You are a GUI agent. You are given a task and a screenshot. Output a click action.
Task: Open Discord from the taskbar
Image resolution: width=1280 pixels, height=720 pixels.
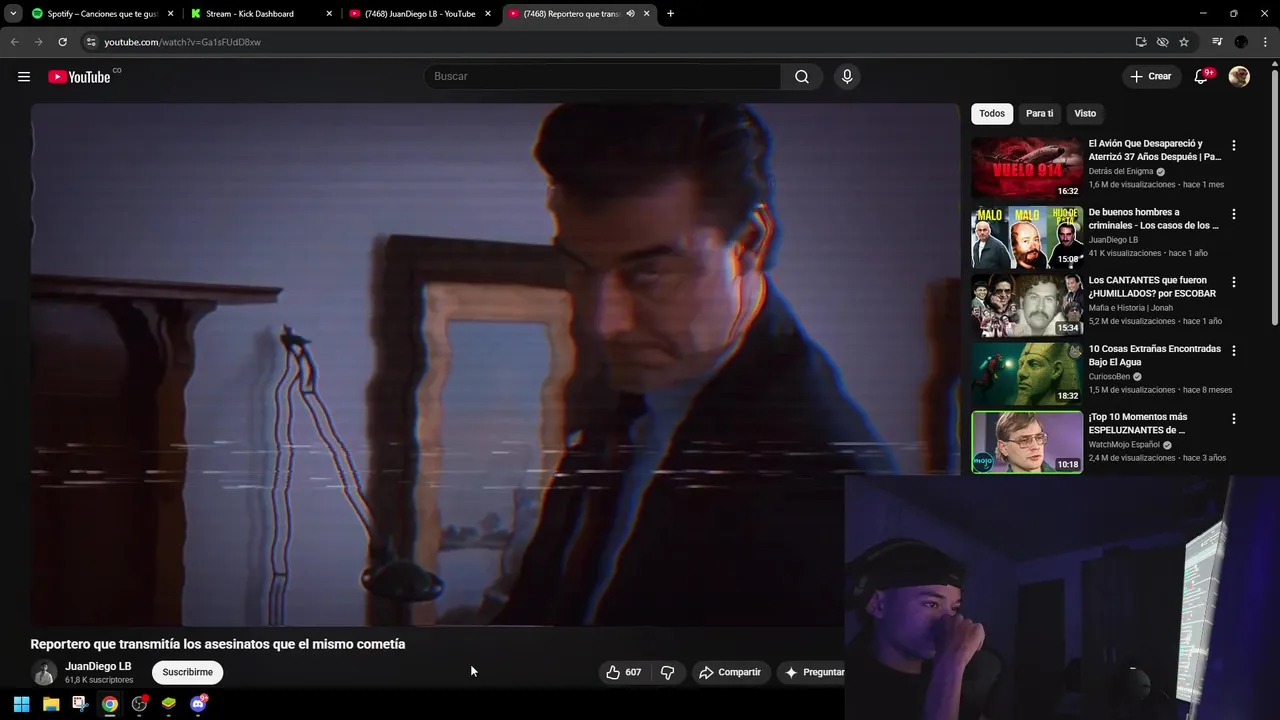[198, 704]
